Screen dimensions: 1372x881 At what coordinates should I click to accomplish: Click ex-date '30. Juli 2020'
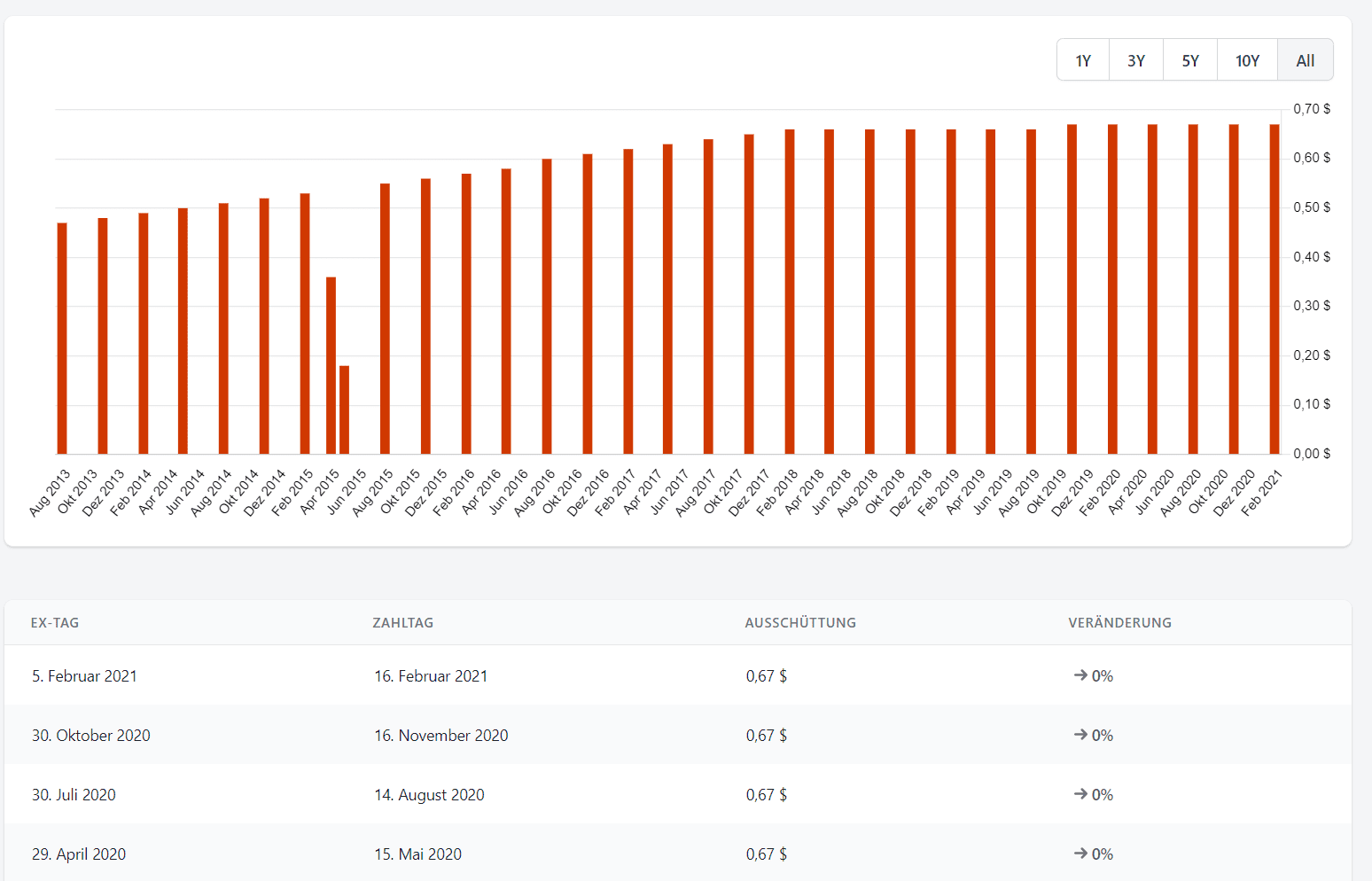(74, 795)
